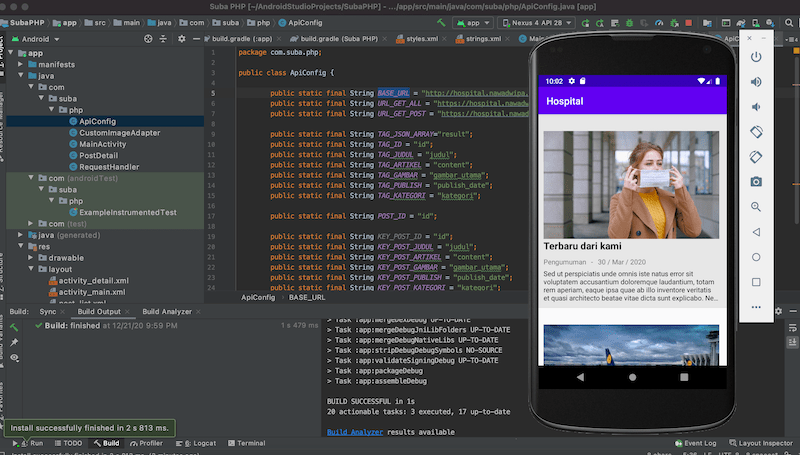This screenshot has width=800, height=455.
Task: Tap the Terbaru dari kami post image
Action: tap(631, 183)
